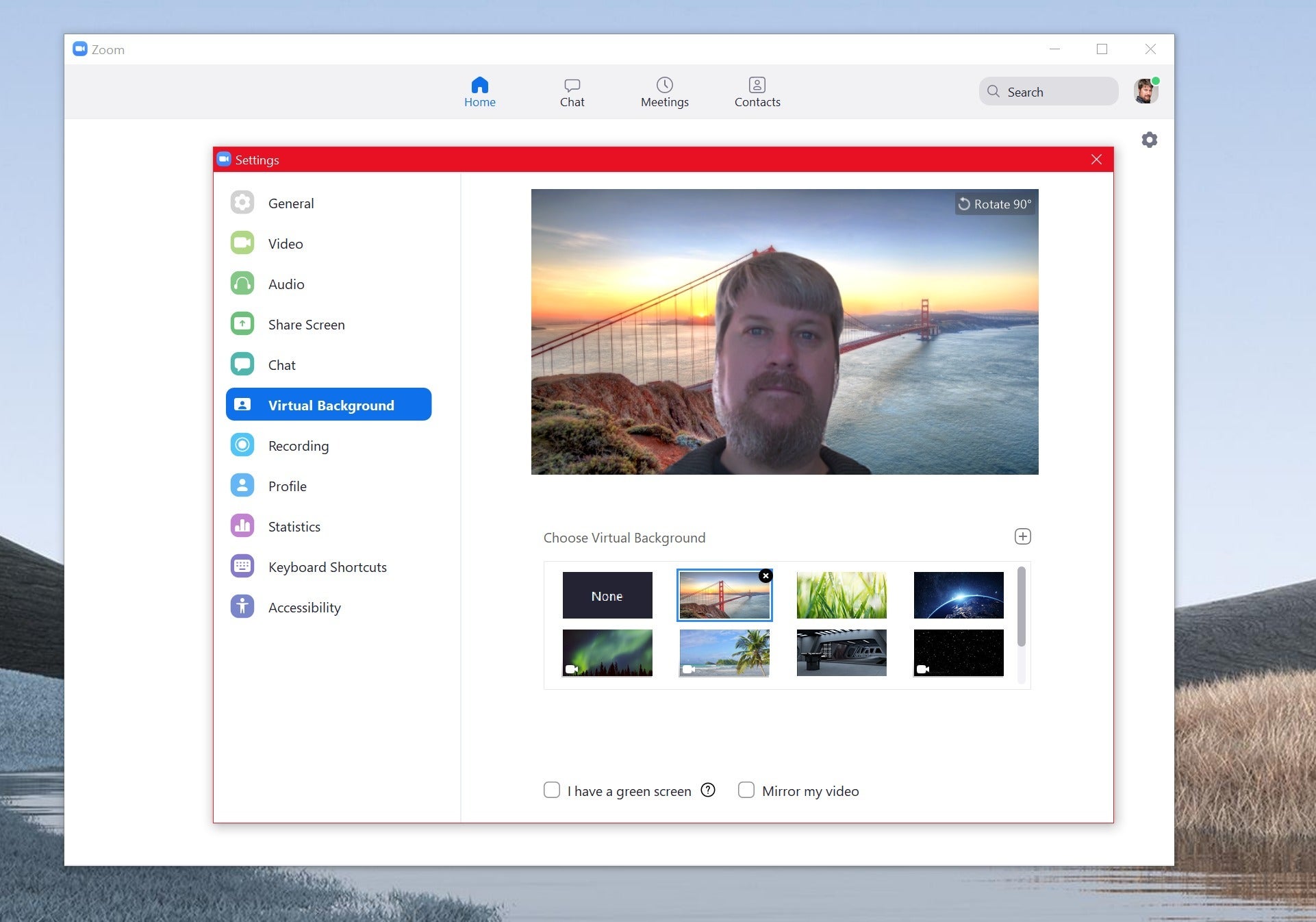Open the Accessibility settings panel
The height and width of the screenshot is (922, 1316).
tap(304, 606)
